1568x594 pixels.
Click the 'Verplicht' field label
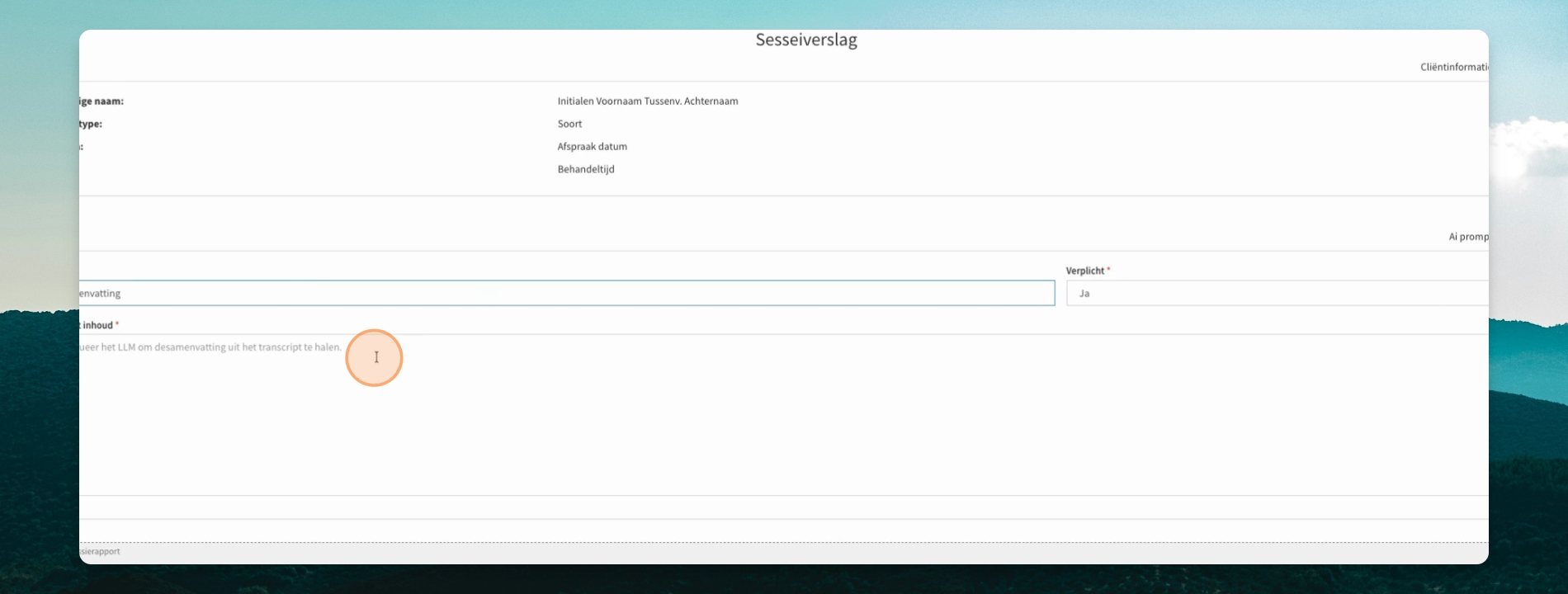point(1085,271)
